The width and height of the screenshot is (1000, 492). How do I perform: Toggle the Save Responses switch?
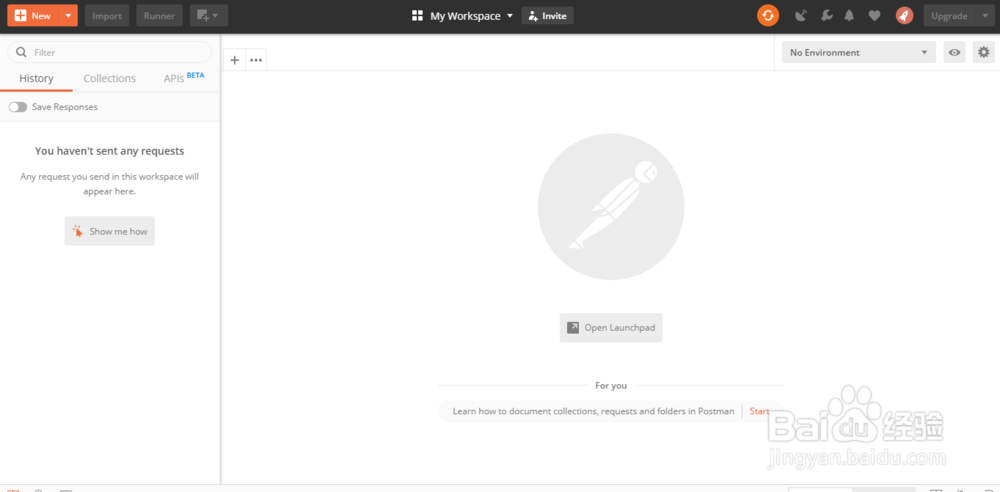[x=18, y=107]
